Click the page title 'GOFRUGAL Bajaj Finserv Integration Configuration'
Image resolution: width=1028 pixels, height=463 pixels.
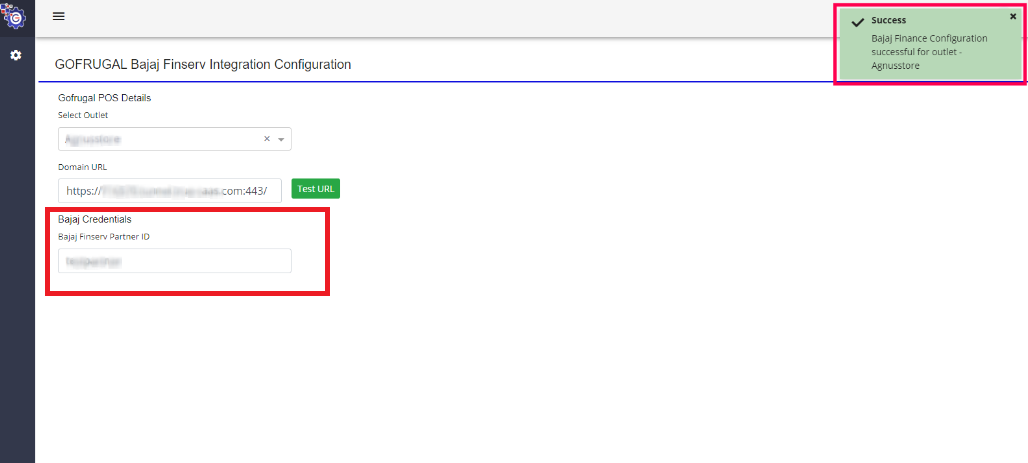[203, 64]
